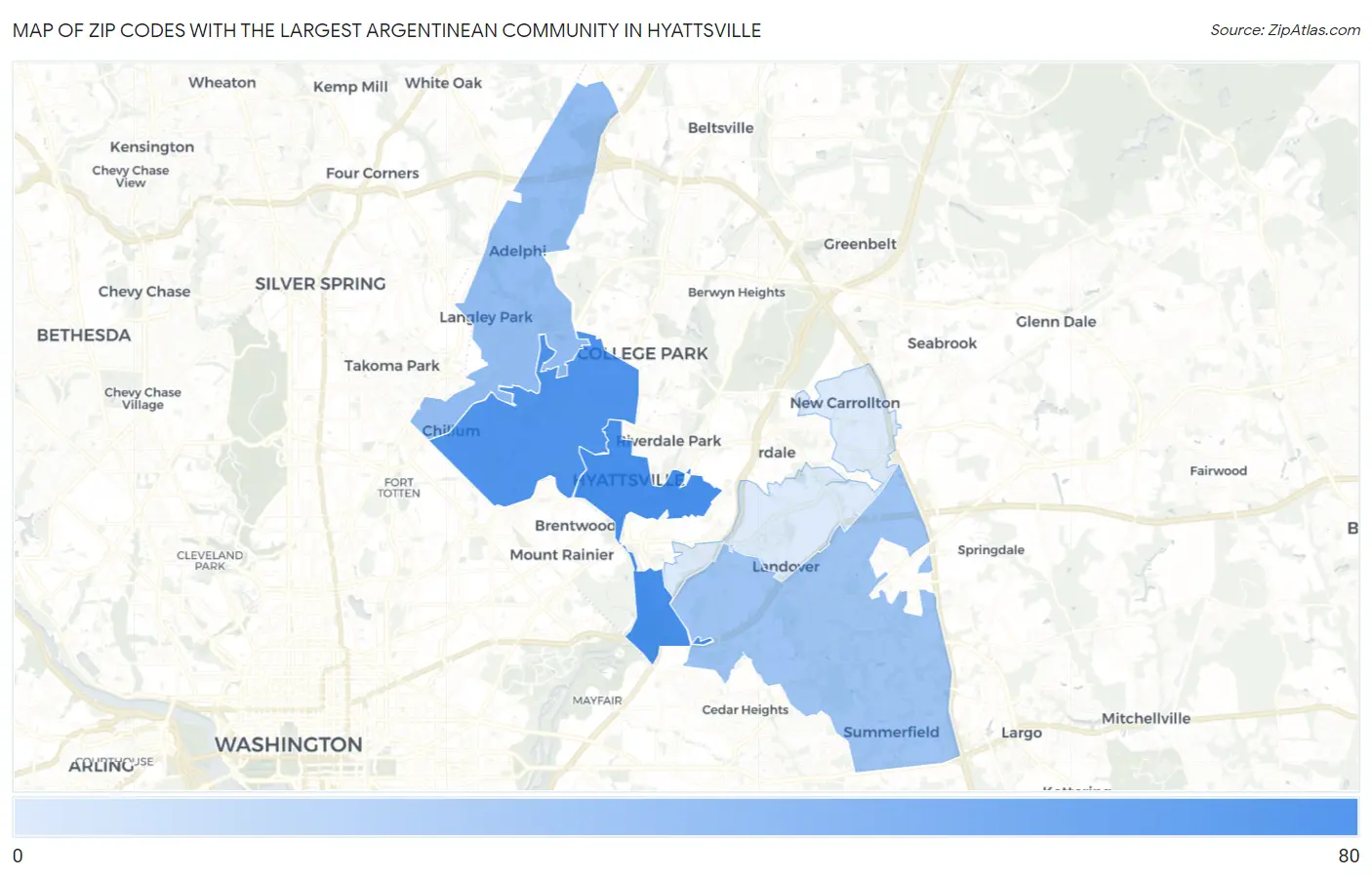Click the Takoma Park label
Viewport: 1372px width, 877px height.
pyautogui.click(x=391, y=366)
